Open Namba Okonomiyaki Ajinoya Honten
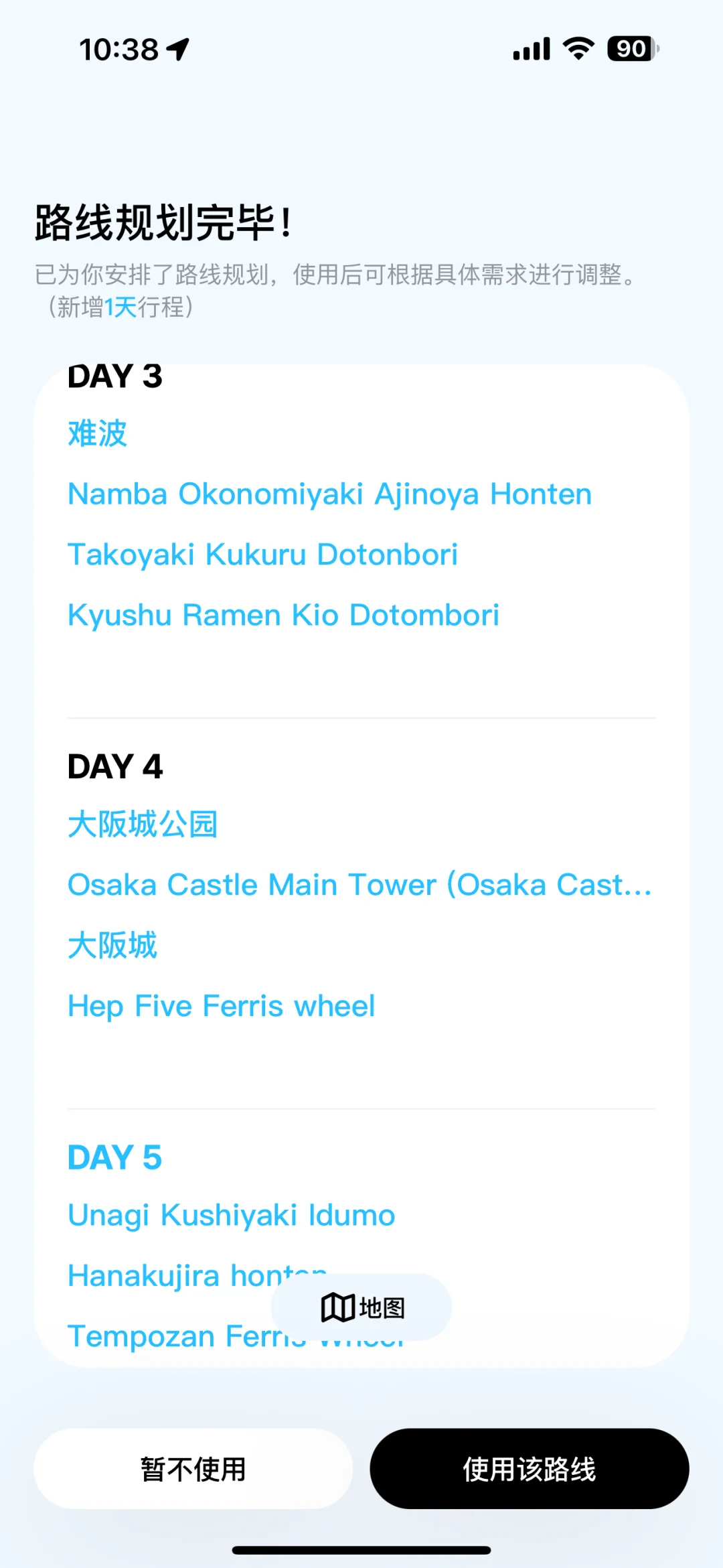The image size is (723, 1568). pyautogui.click(x=330, y=494)
